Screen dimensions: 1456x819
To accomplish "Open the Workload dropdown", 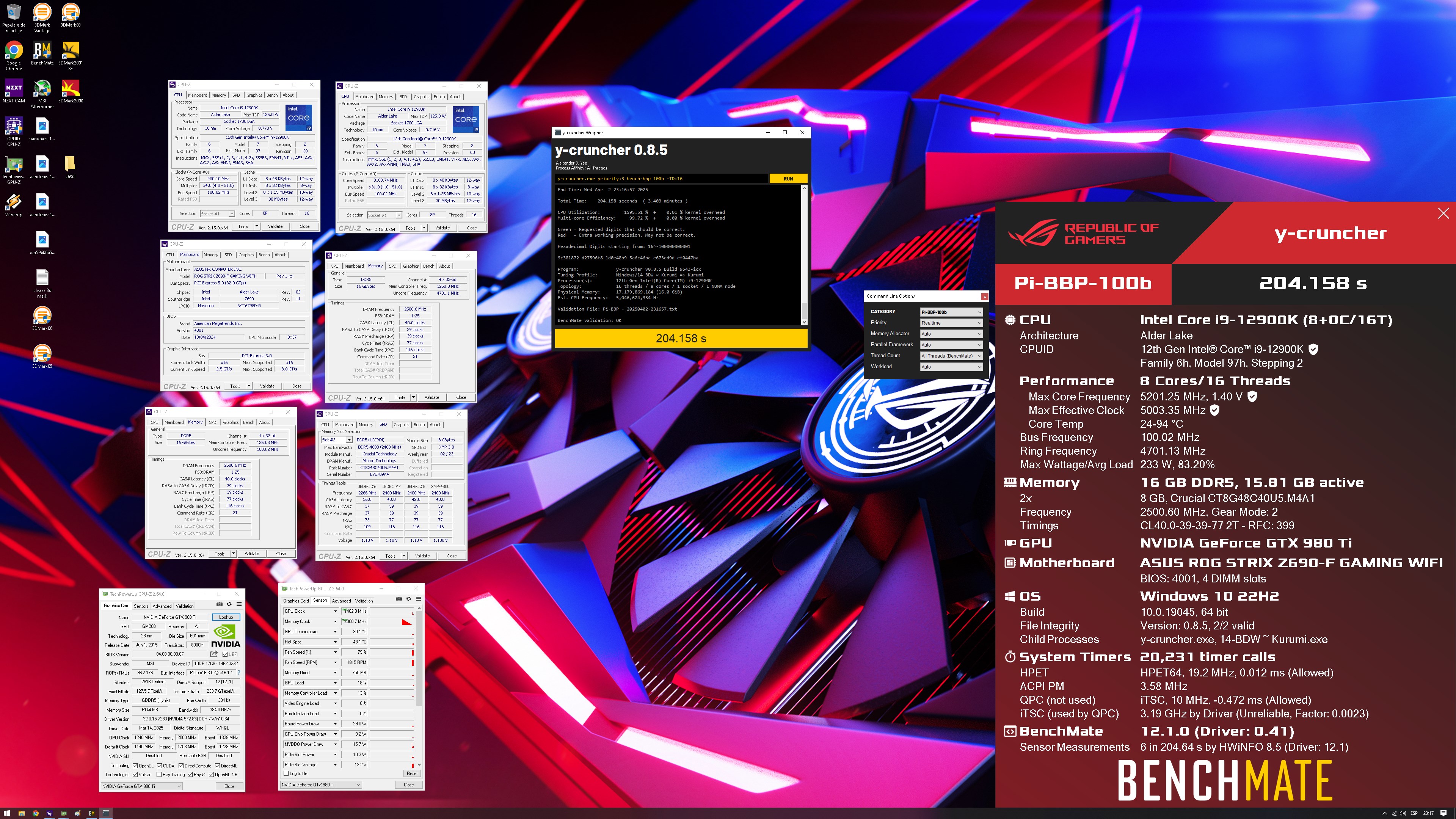I will [951, 367].
